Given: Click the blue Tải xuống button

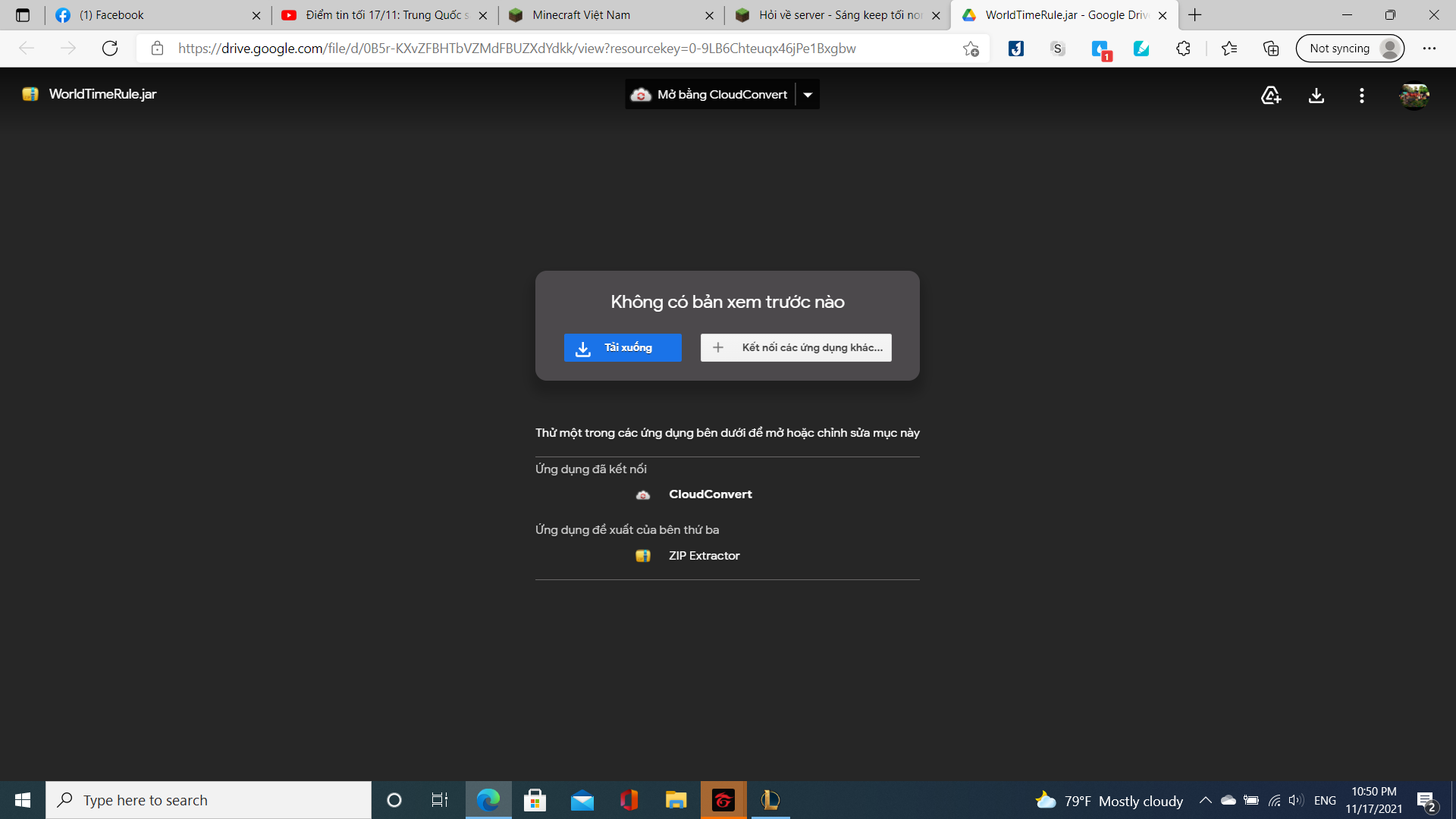Looking at the screenshot, I should click(x=623, y=347).
